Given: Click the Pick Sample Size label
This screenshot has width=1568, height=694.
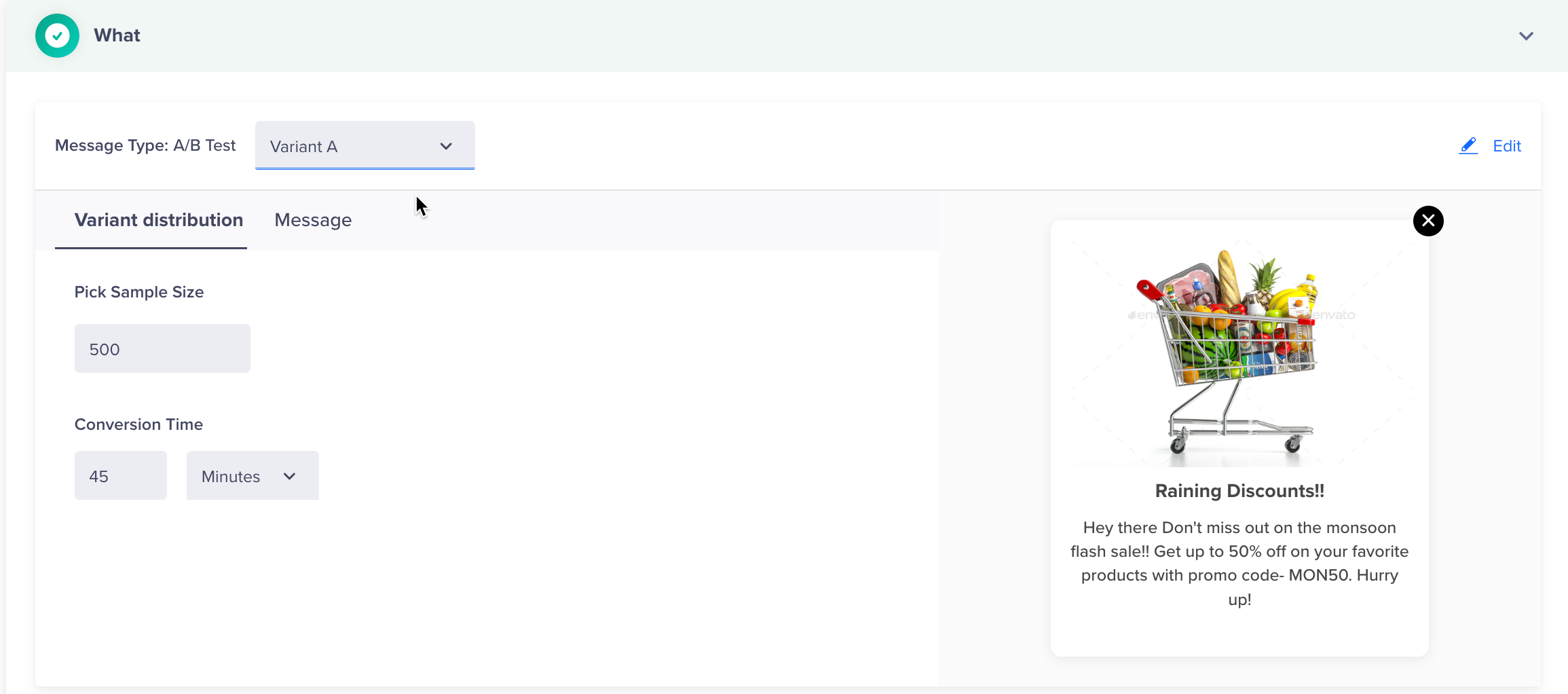Looking at the screenshot, I should 139,292.
